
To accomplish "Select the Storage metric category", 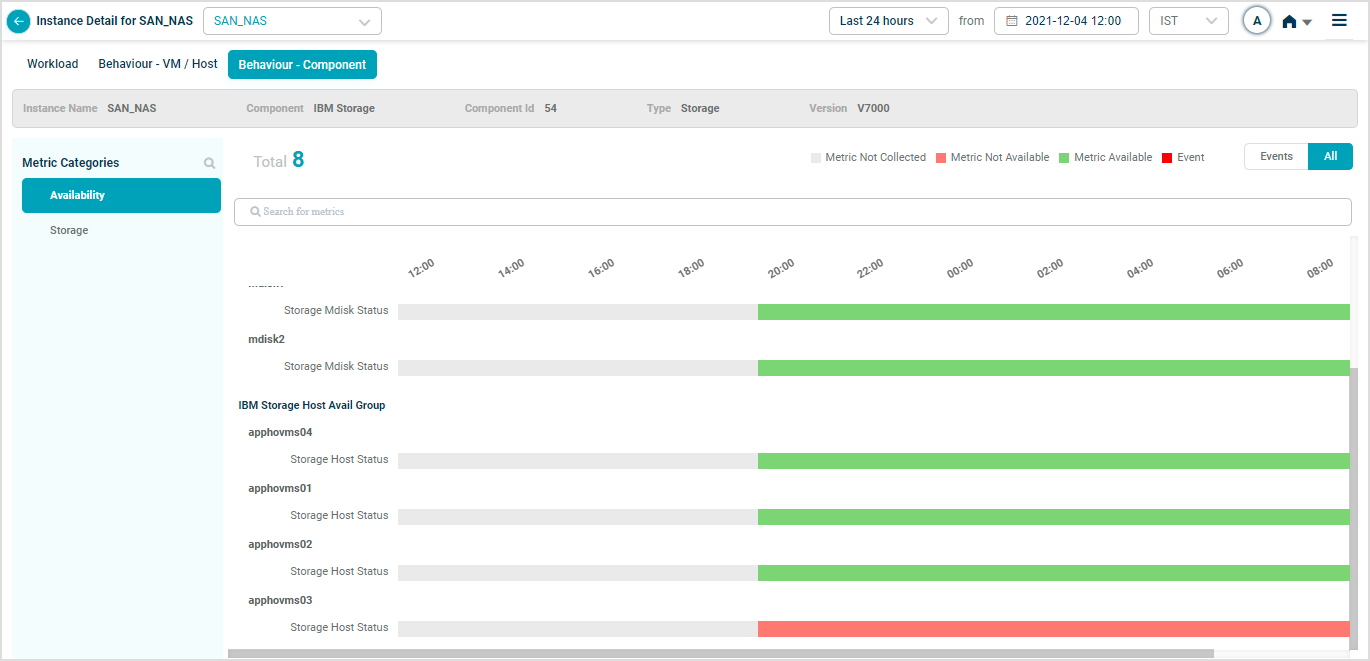I will [69, 230].
